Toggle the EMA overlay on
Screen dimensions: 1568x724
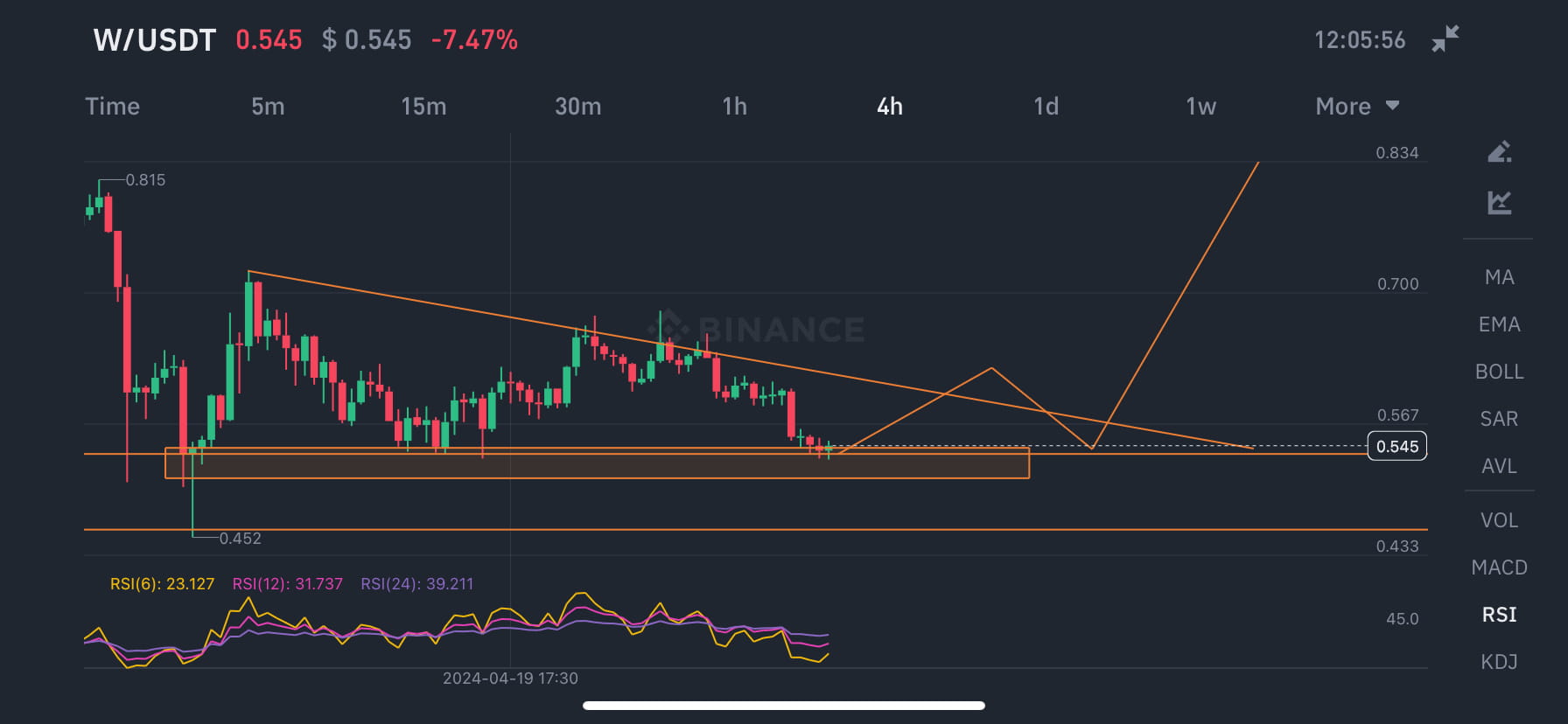click(x=1500, y=324)
